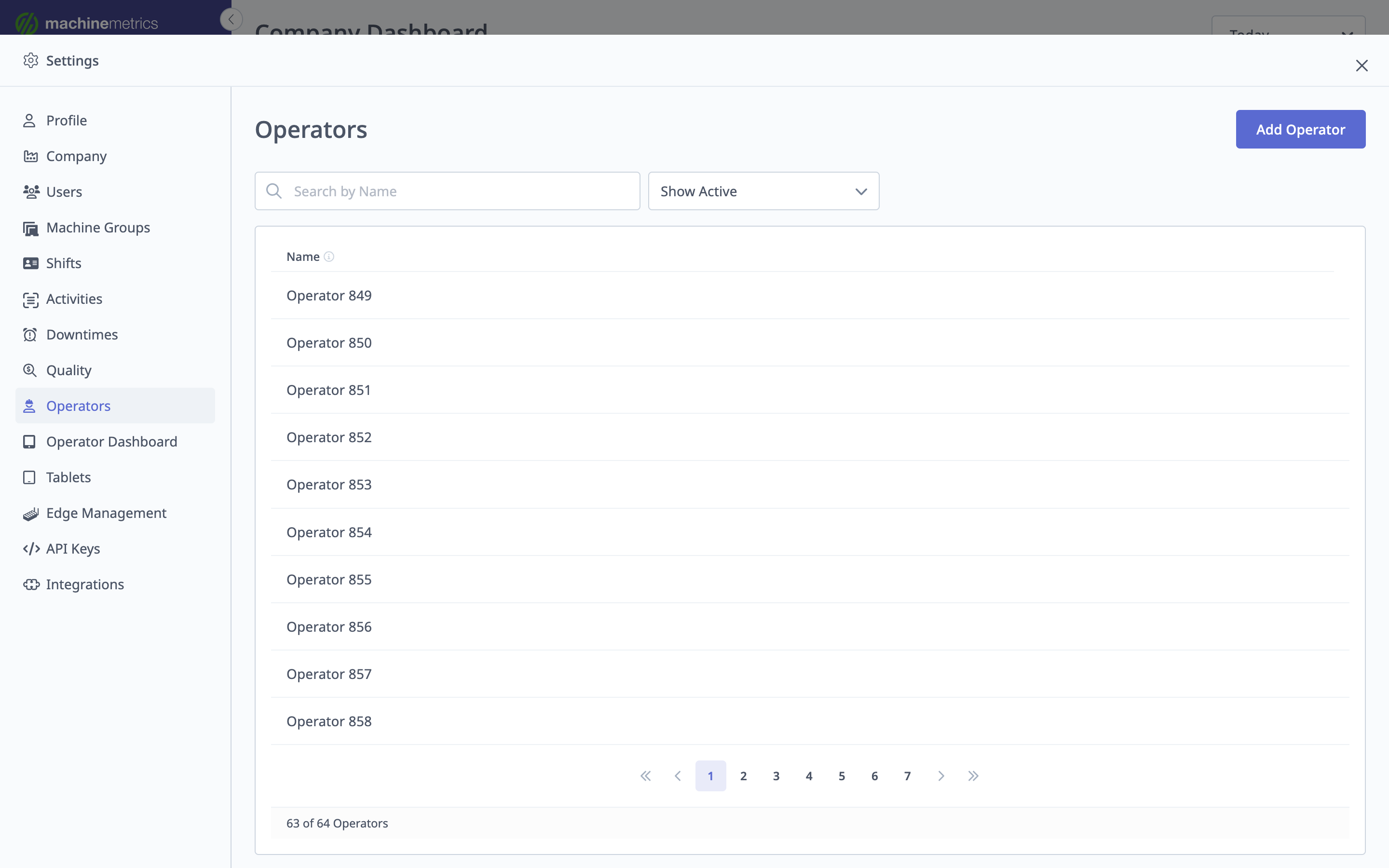Click the Integrations puzzle icon
The height and width of the screenshot is (868, 1389).
click(31, 584)
